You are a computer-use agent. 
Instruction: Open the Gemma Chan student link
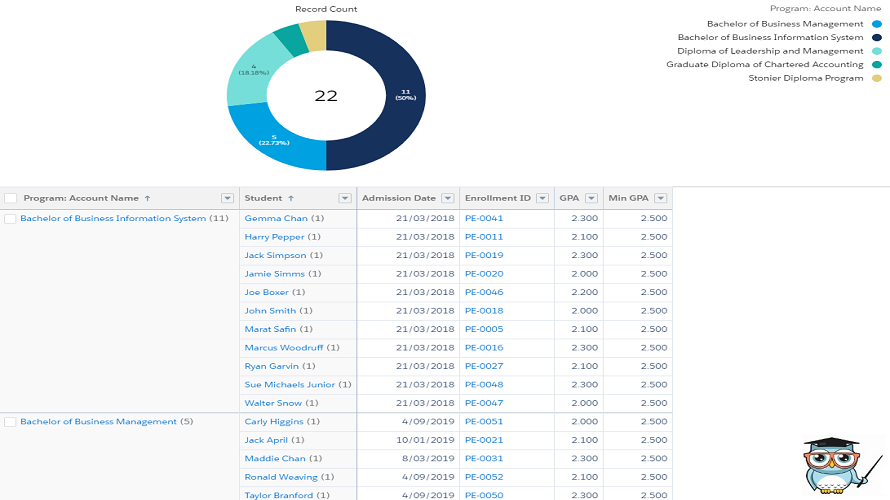[x=276, y=218]
